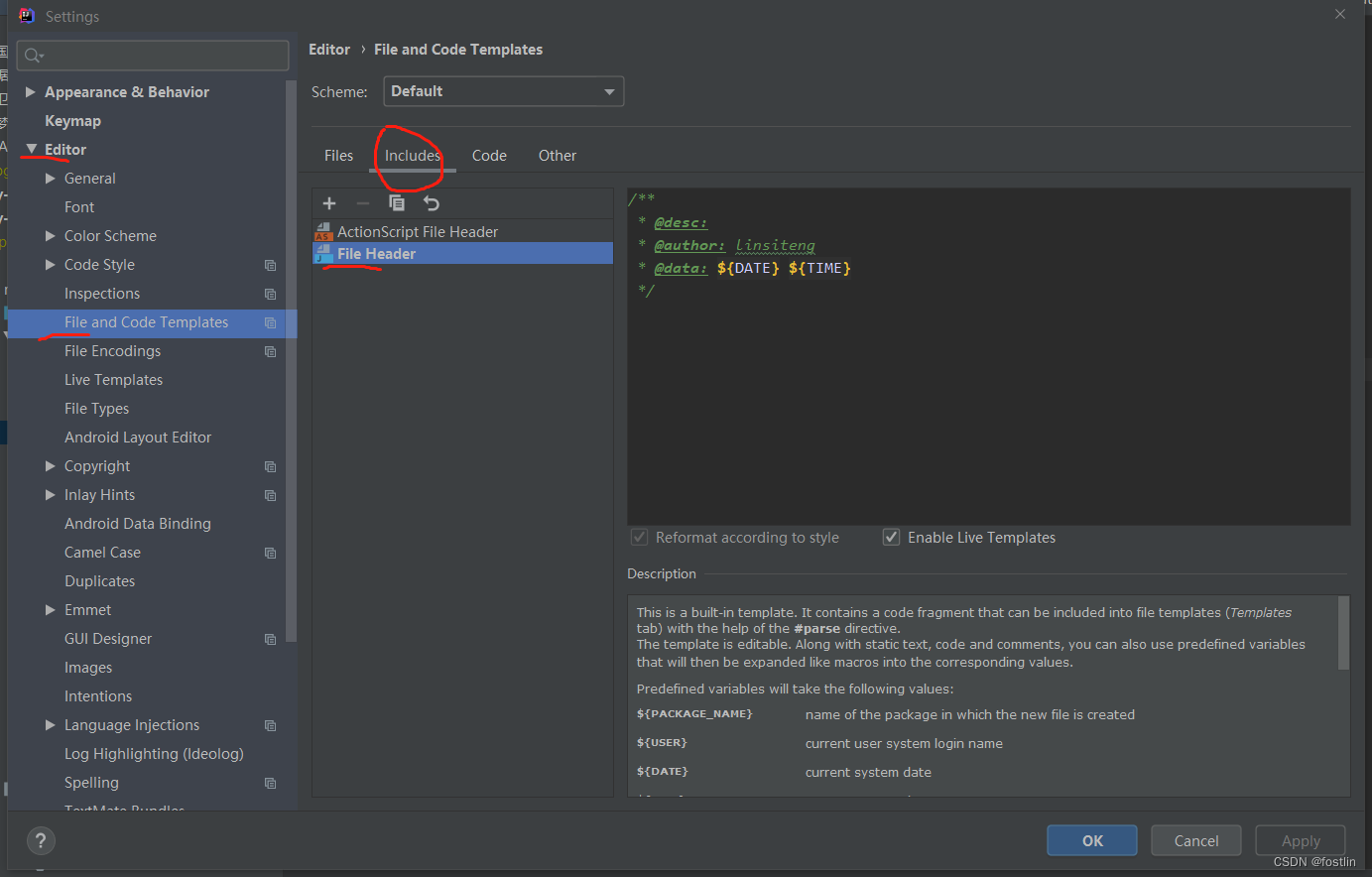Expand the Appearance & Behavior section
Viewport: 1372px width, 877px height.
(29, 91)
